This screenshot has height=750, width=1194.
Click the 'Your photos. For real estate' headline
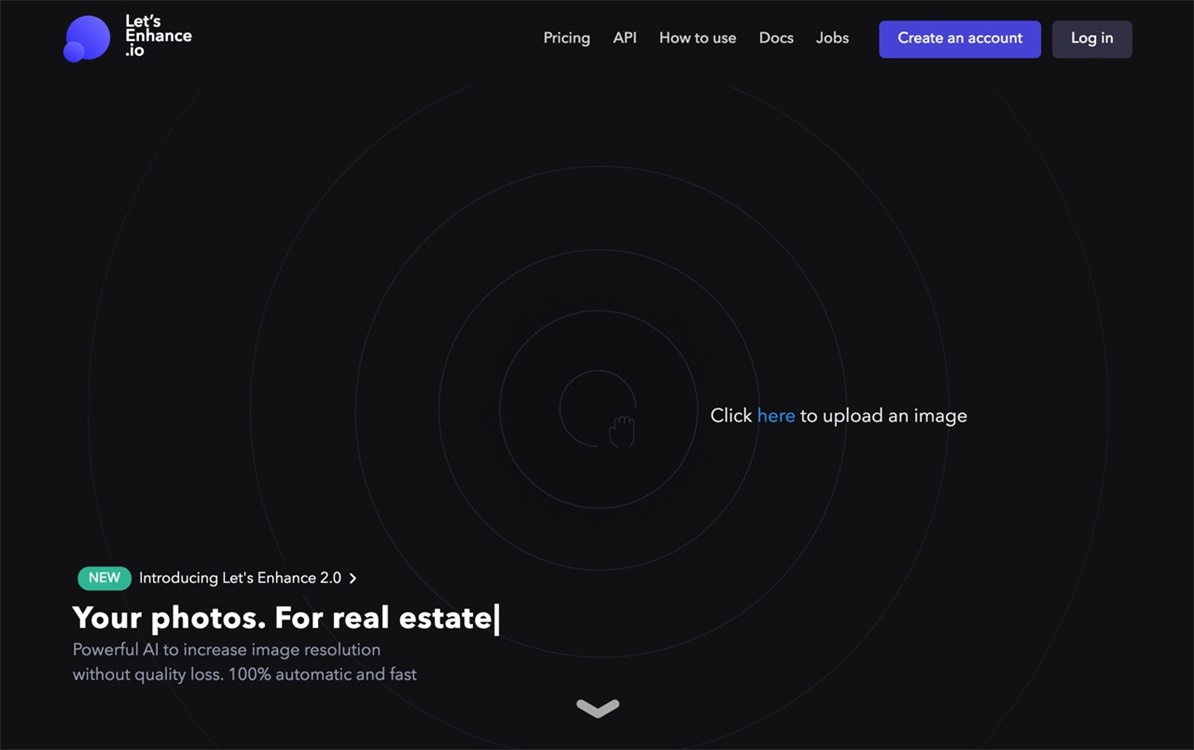282,618
